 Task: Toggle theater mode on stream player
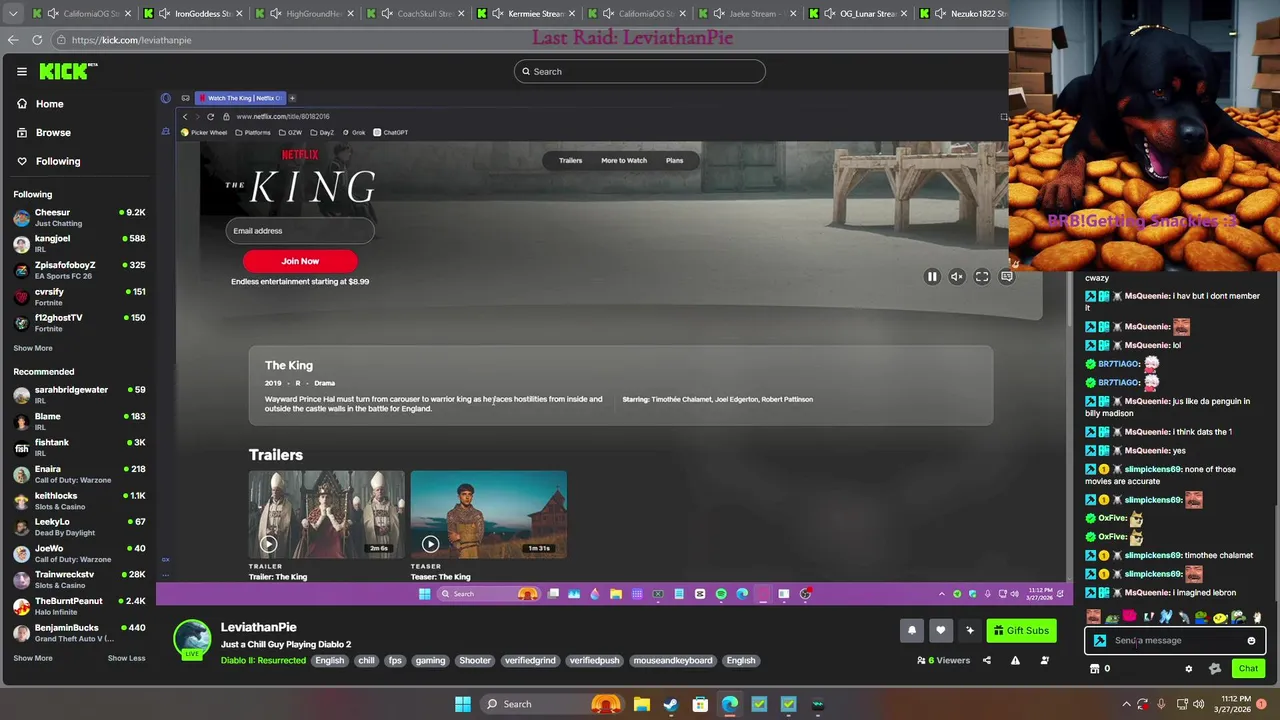1007,277
